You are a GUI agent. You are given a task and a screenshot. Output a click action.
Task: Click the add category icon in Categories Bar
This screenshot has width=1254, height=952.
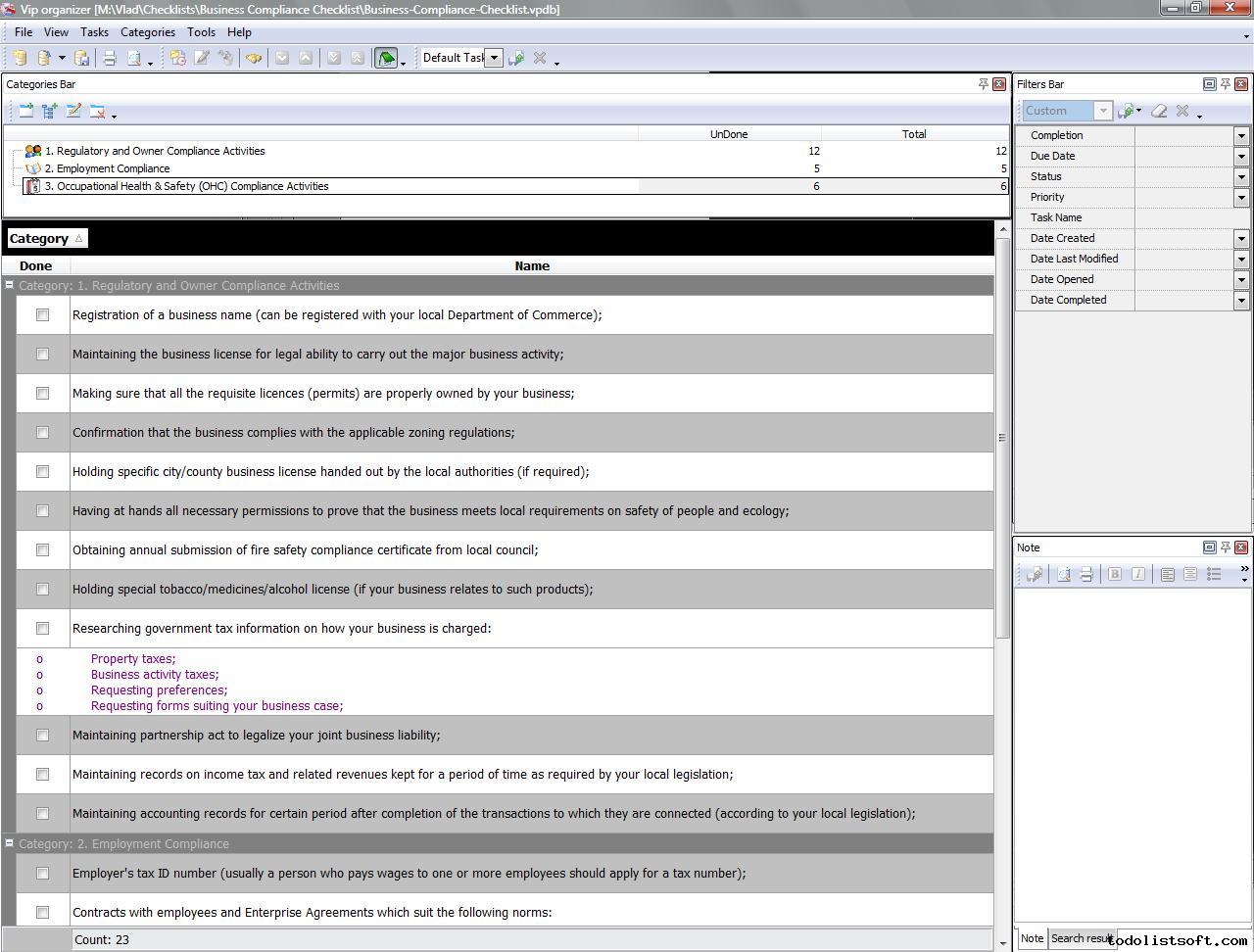26,112
